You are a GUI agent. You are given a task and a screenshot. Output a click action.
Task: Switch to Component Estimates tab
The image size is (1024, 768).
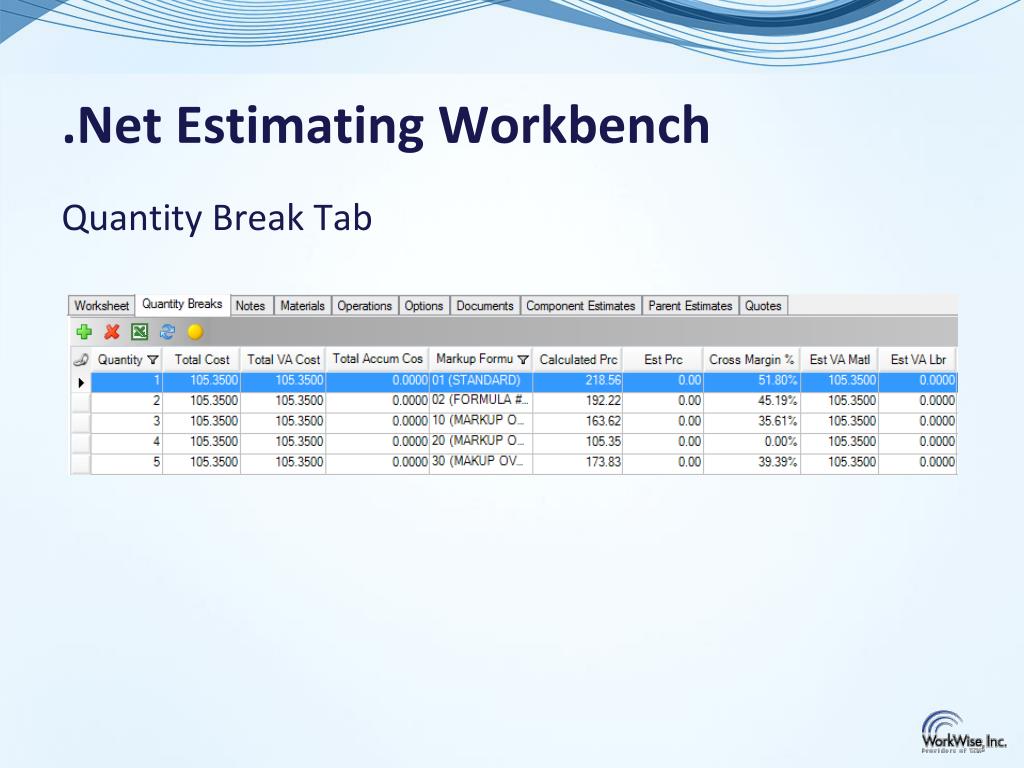[581, 306]
